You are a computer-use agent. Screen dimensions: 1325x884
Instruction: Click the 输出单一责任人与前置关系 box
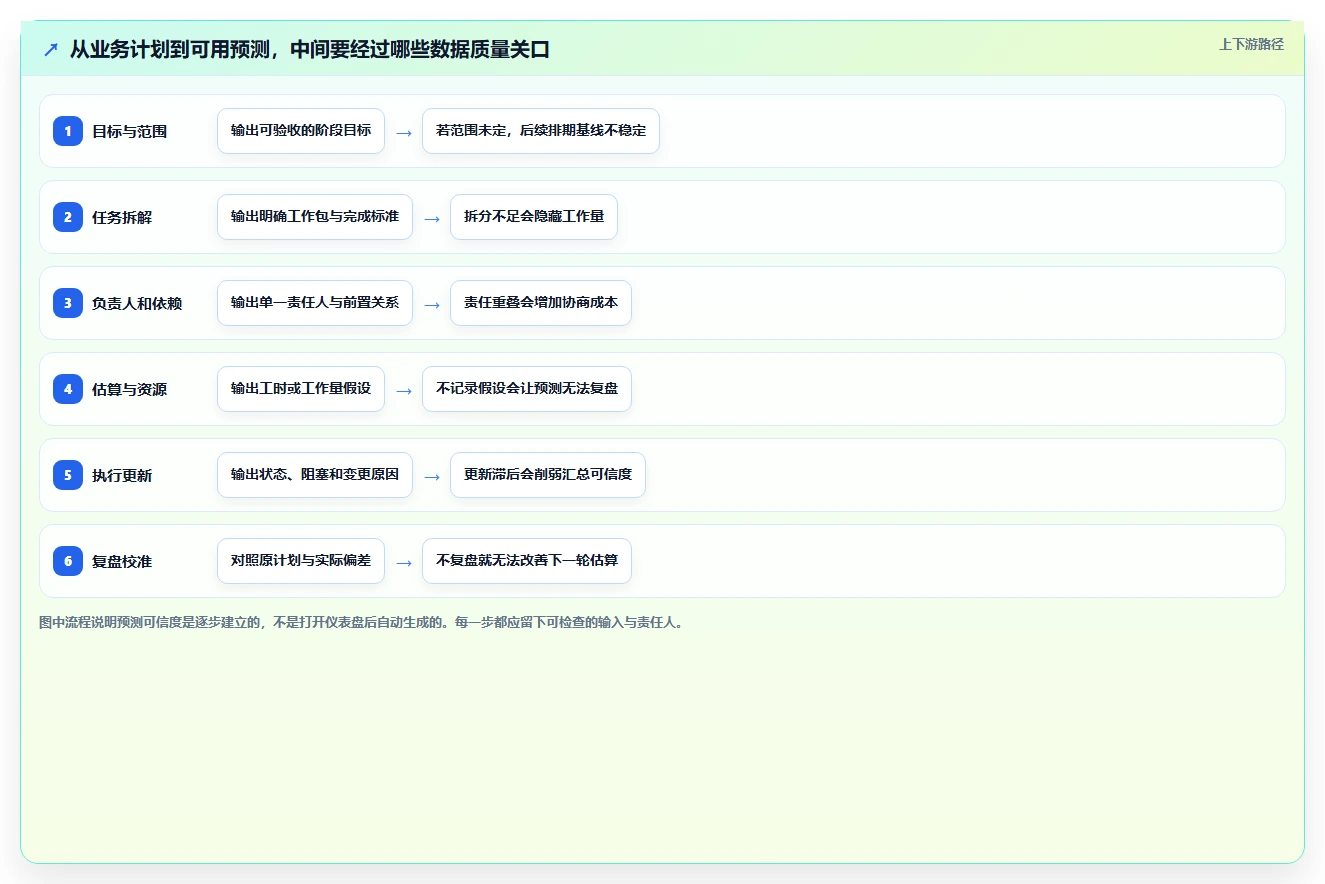tap(315, 303)
